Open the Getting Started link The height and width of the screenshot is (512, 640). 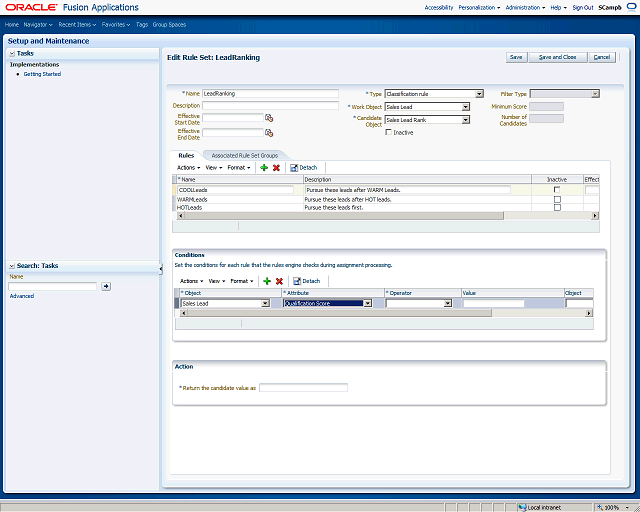click(x=42, y=74)
